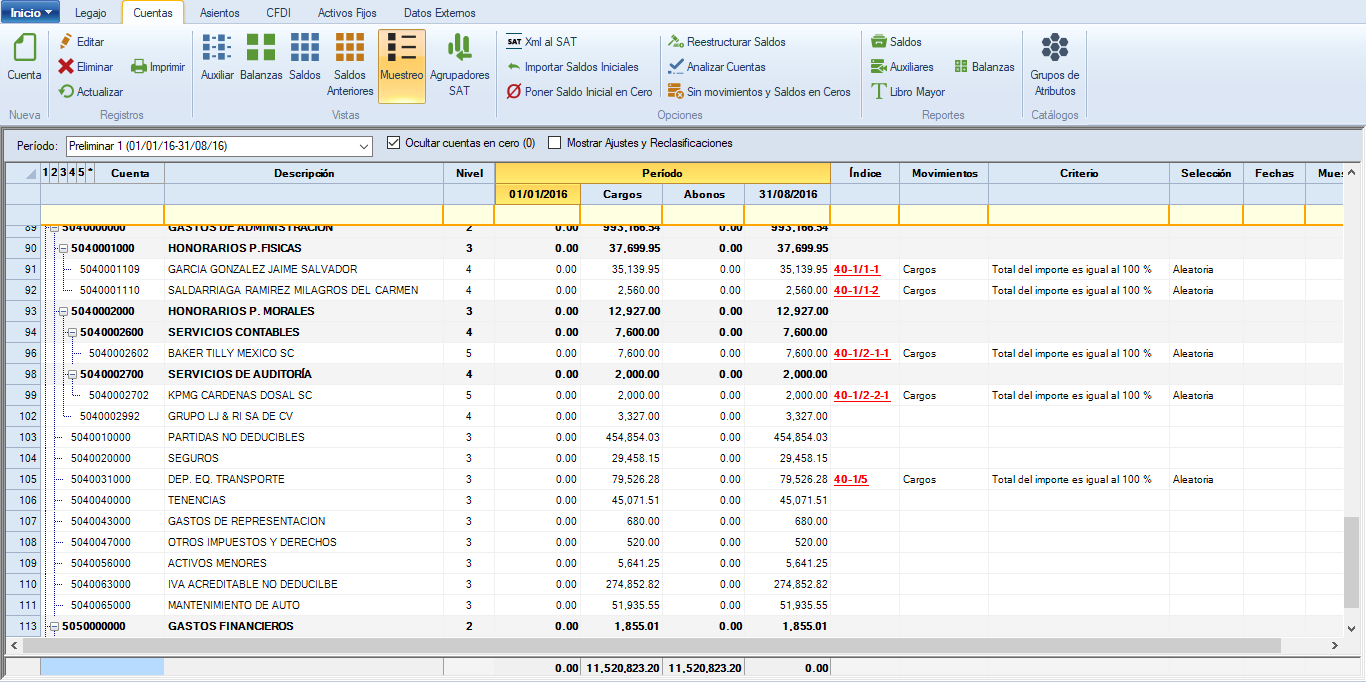Open the Activos Fijos tab
The width and height of the screenshot is (1366, 682).
[347, 13]
